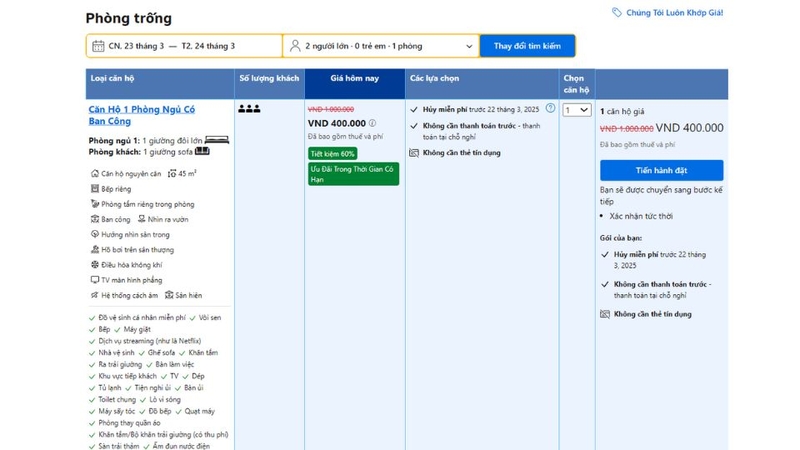
Task: Open the apartment quantity dropdown showing 1
Action: click(577, 110)
